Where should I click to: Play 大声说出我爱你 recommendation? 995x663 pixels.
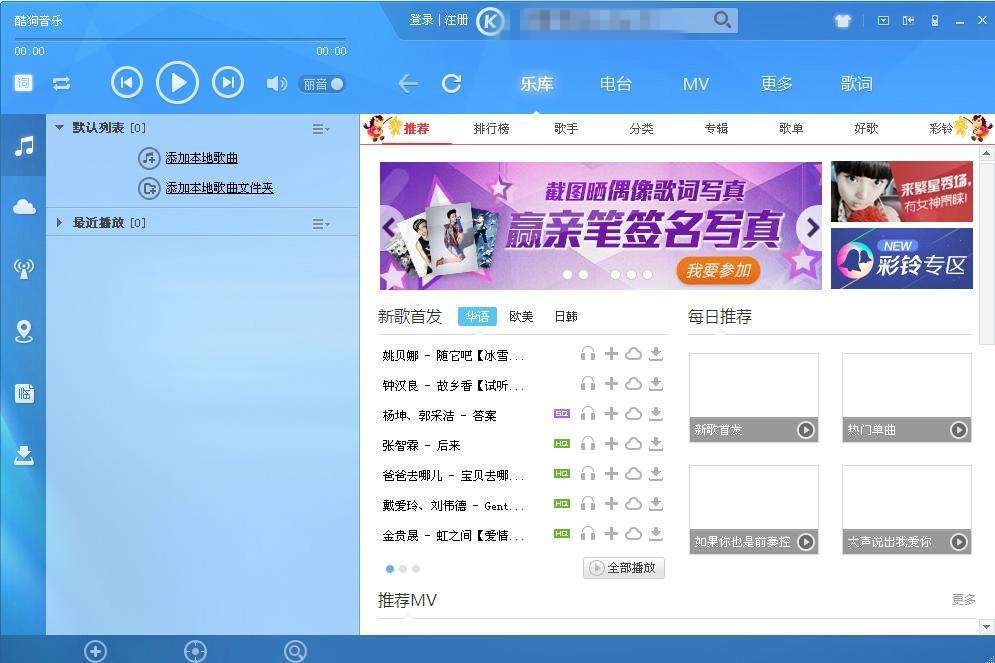[959, 542]
